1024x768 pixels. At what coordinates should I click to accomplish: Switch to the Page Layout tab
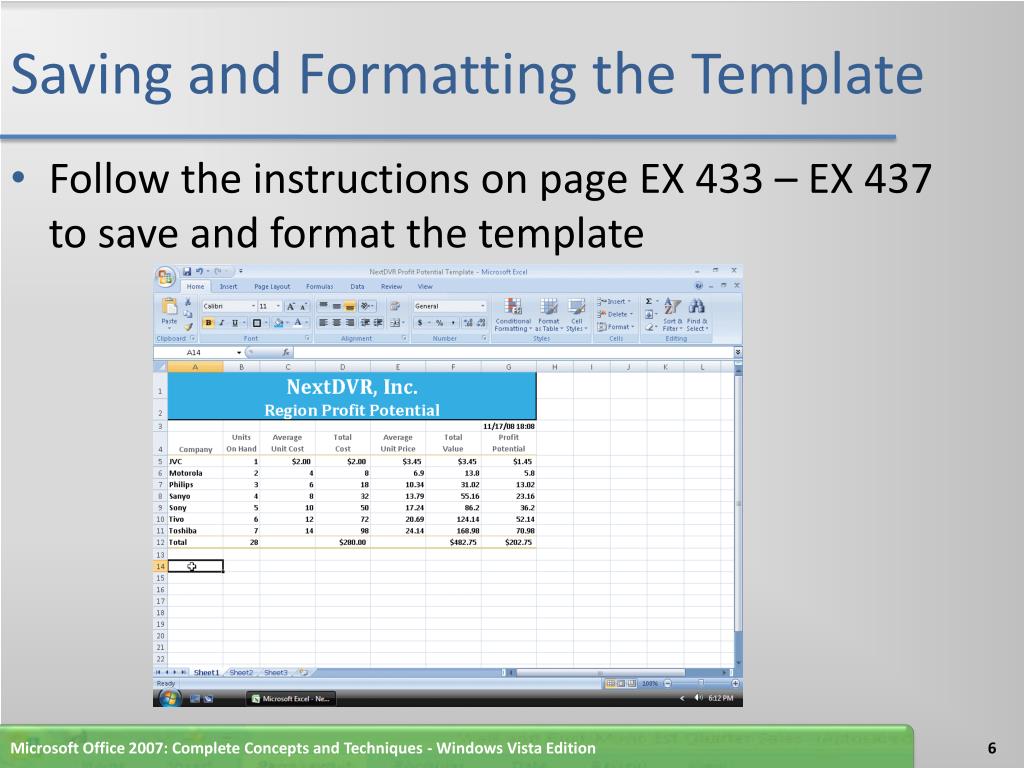coord(272,287)
